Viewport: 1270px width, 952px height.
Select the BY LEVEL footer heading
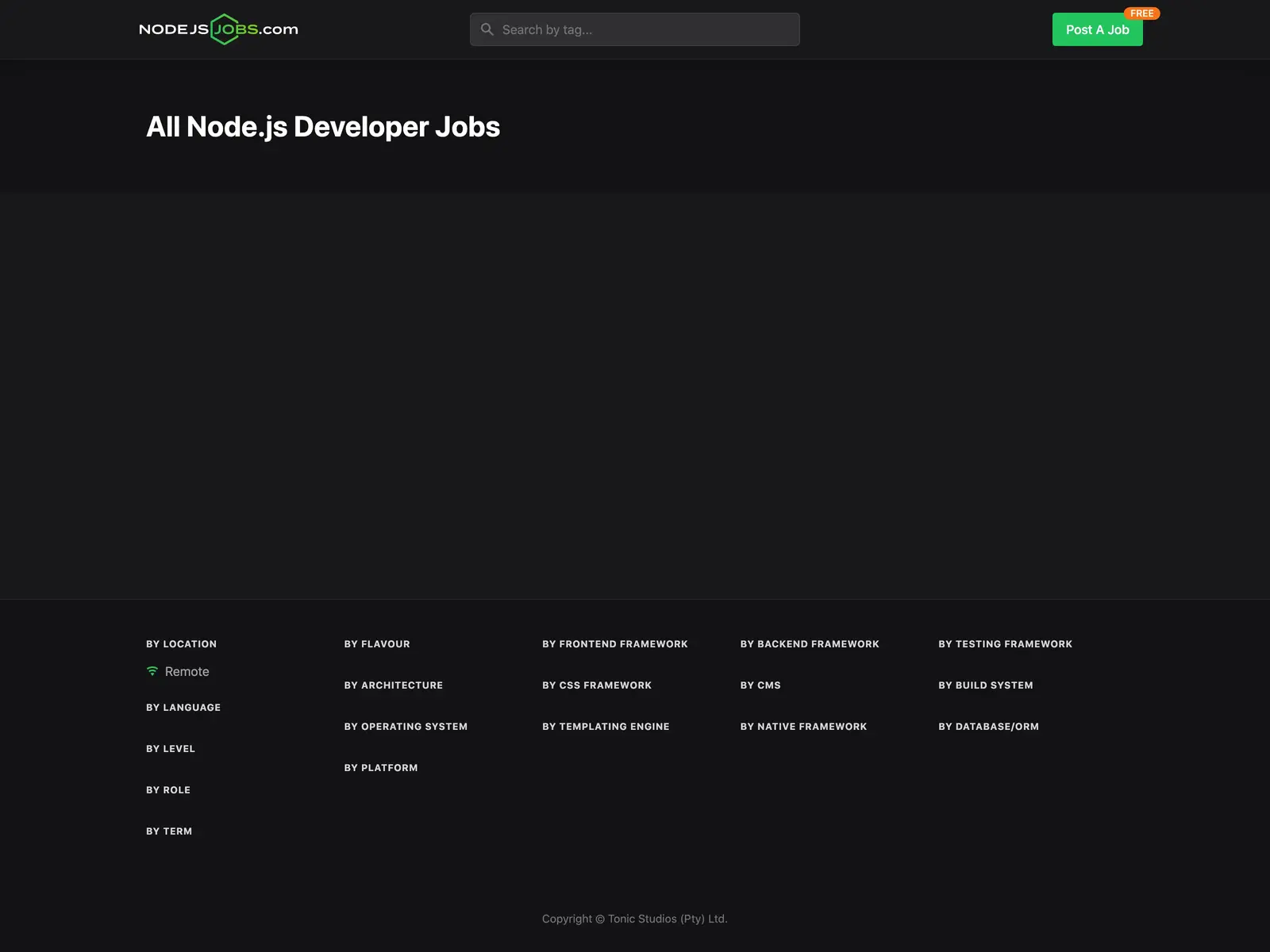click(171, 749)
